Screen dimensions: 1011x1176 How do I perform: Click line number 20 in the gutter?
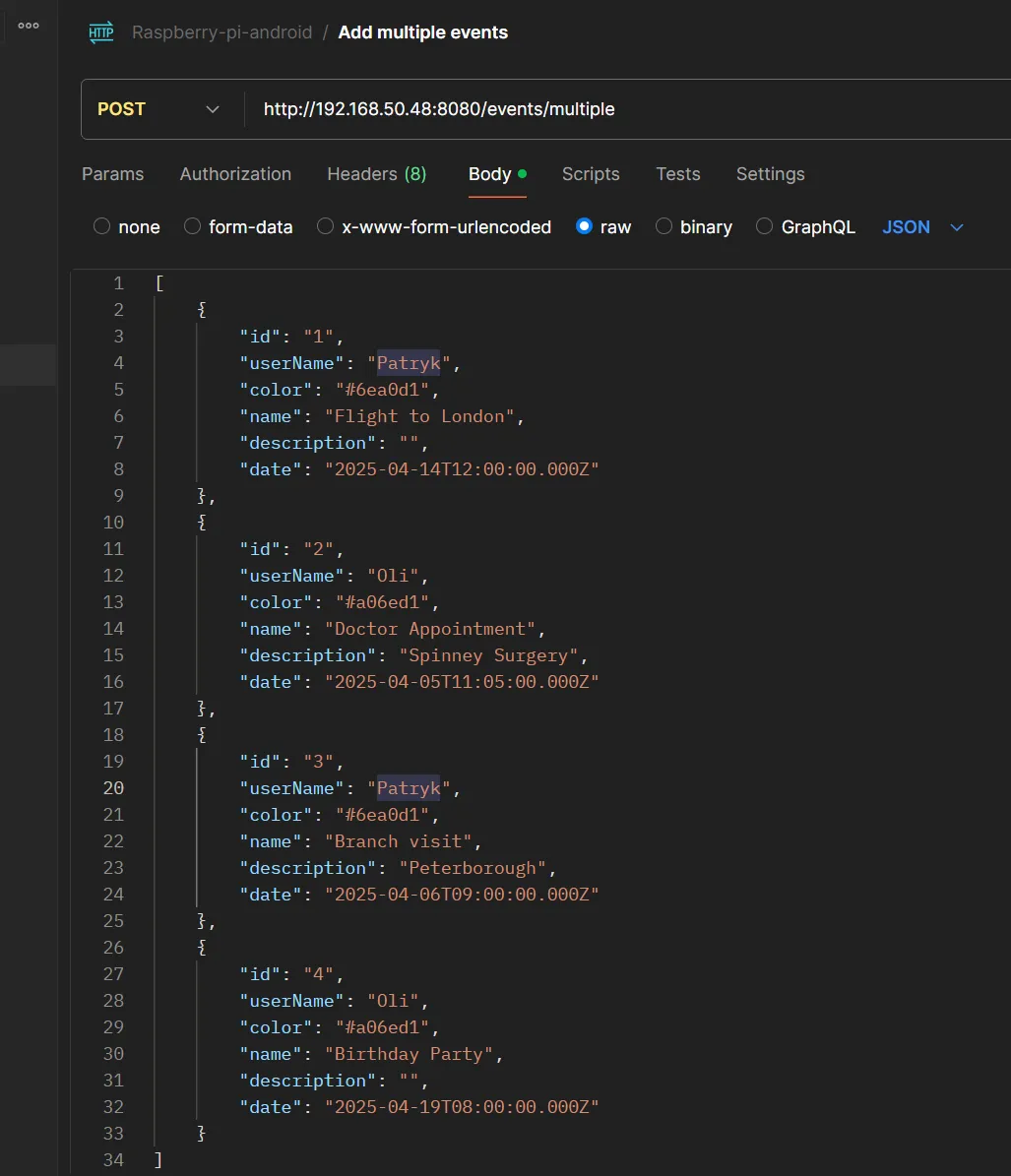(113, 788)
